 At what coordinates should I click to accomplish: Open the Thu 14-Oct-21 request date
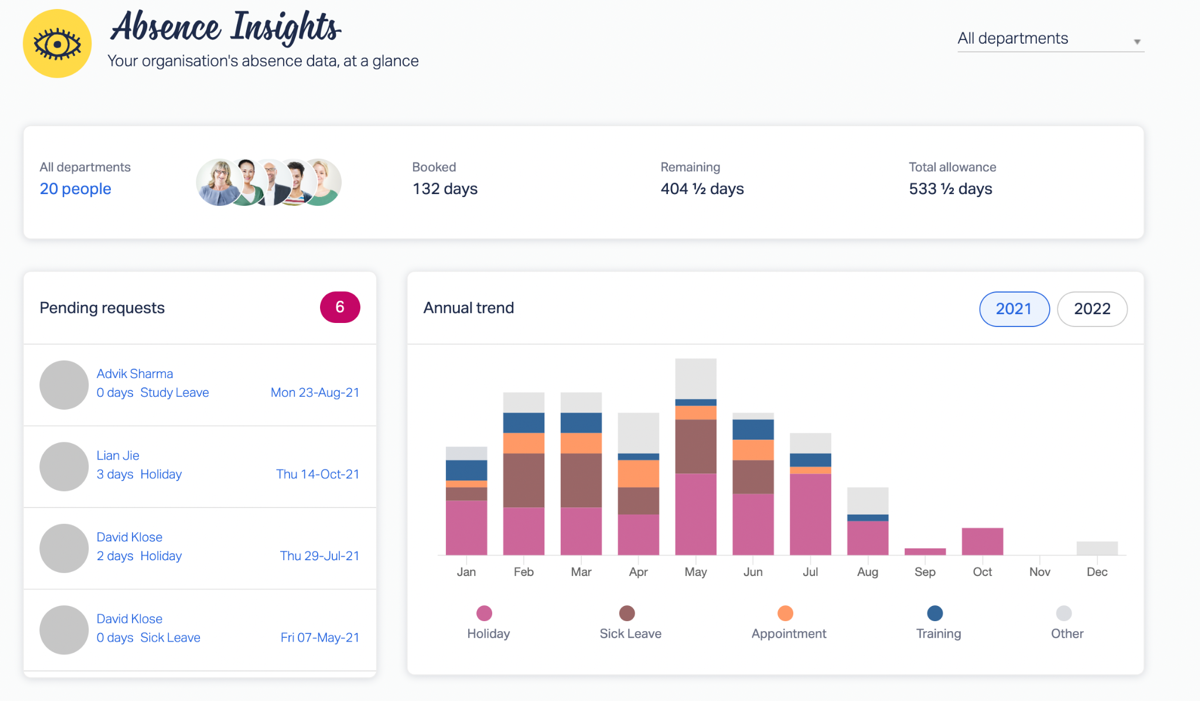click(318, 474)
